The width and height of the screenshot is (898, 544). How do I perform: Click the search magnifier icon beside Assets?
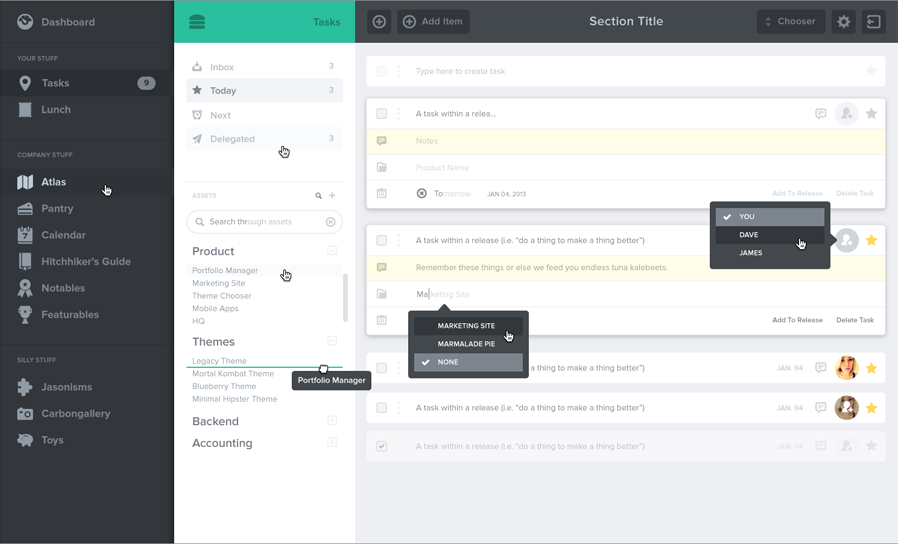(319, 196)
